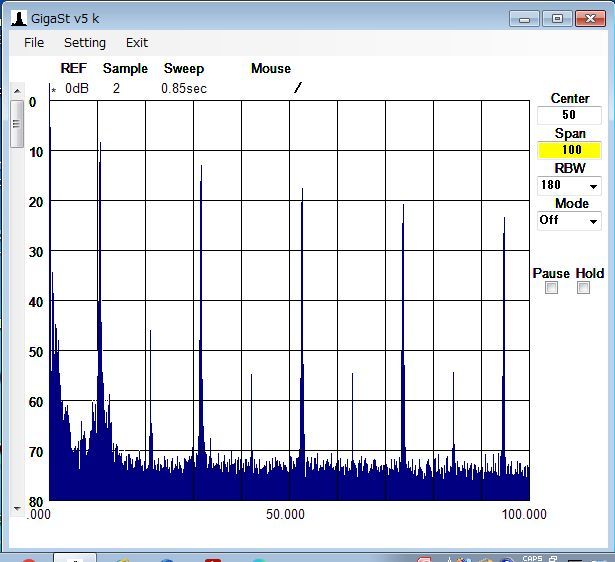The height and width of the screenshot is (562, 615).
Task: Click the Sample value 2
Action: pos(116,89)
